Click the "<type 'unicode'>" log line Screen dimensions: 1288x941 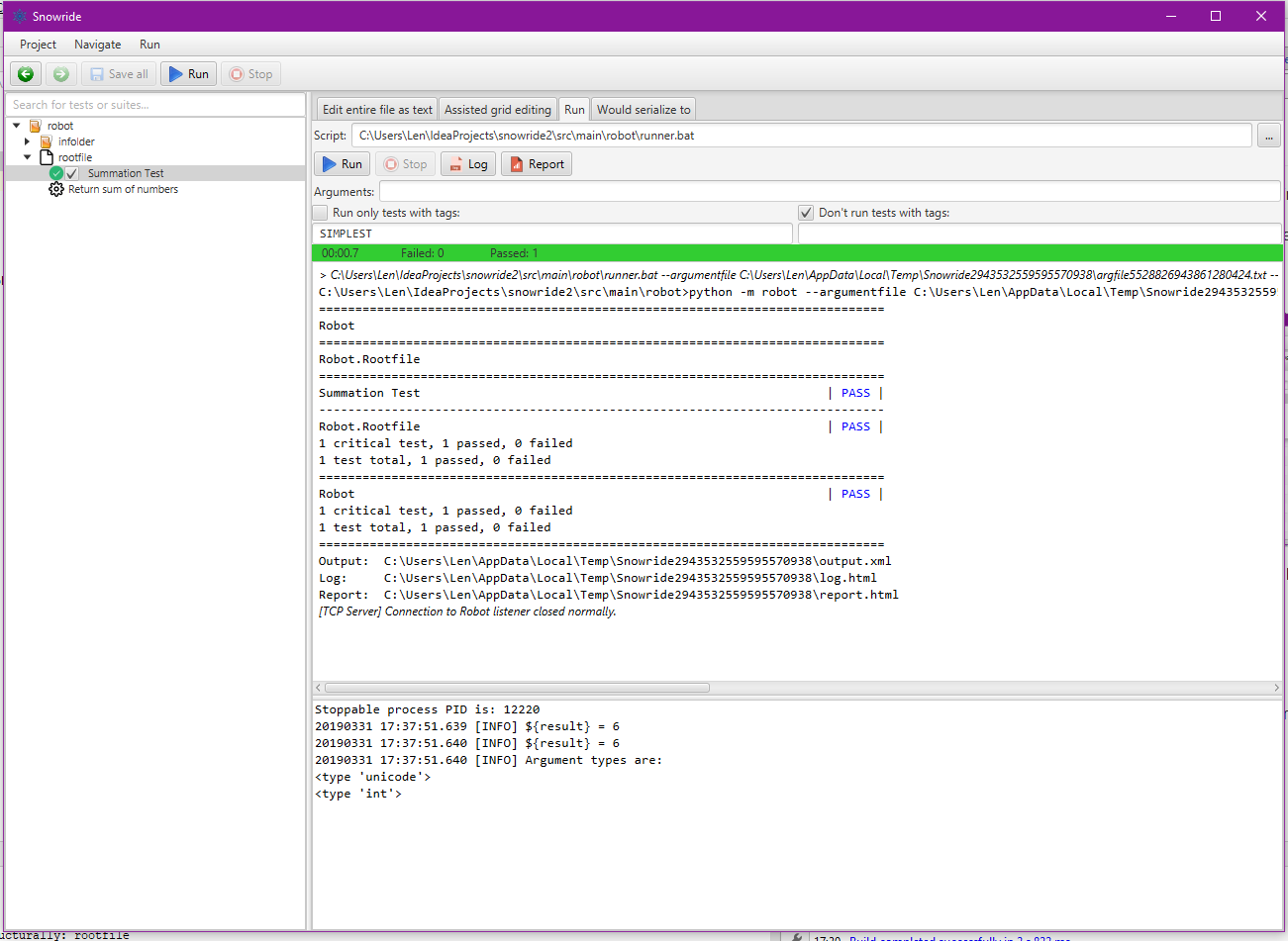(x=373, y=777)
